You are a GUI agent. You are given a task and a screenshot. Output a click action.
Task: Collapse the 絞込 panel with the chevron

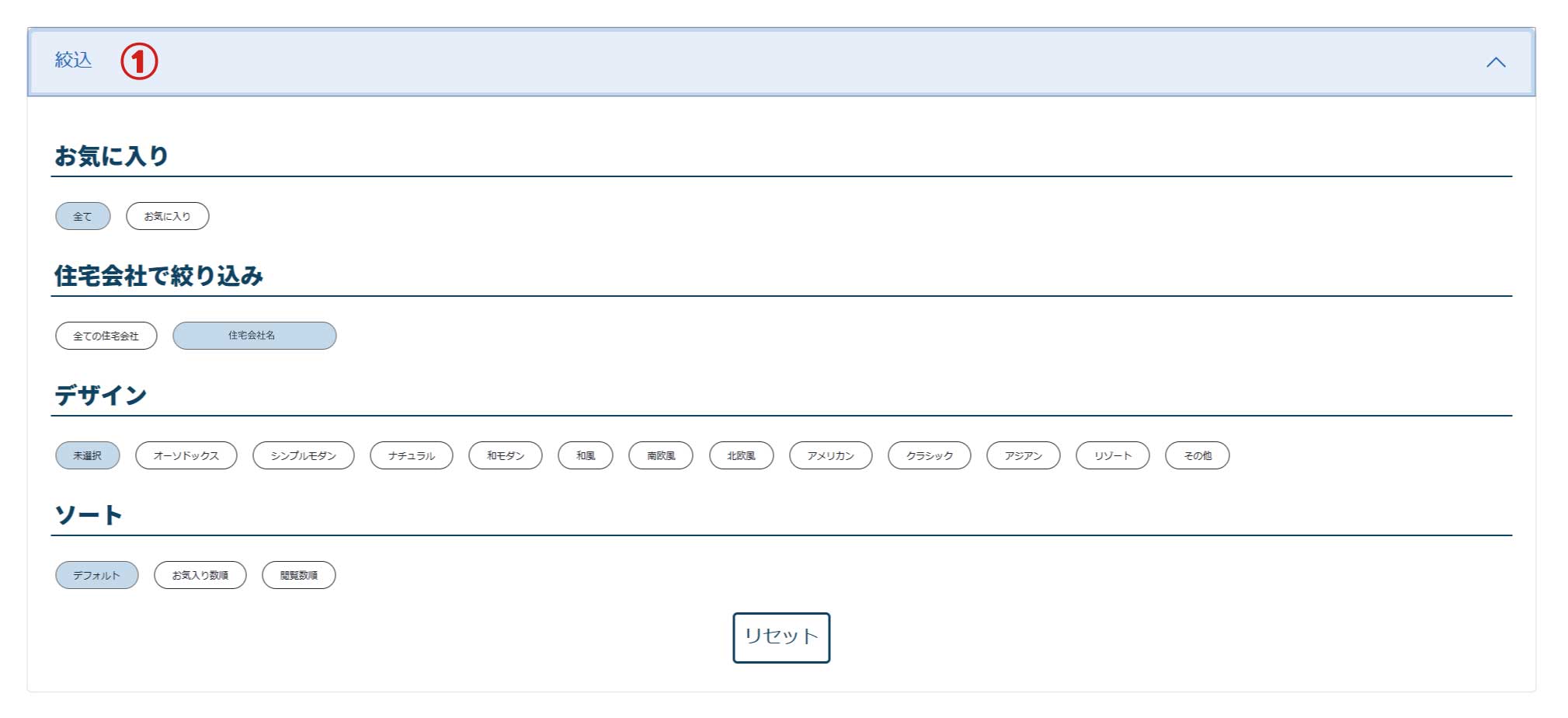pyautogui.click(x=1495, y=62)
